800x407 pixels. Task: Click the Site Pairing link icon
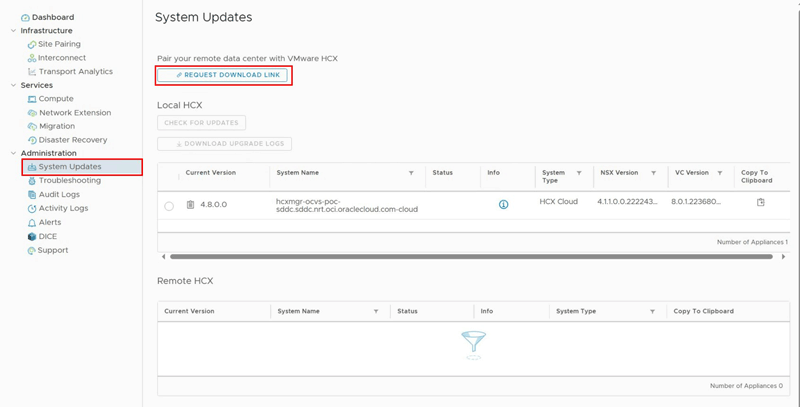(x=32, y=45)
